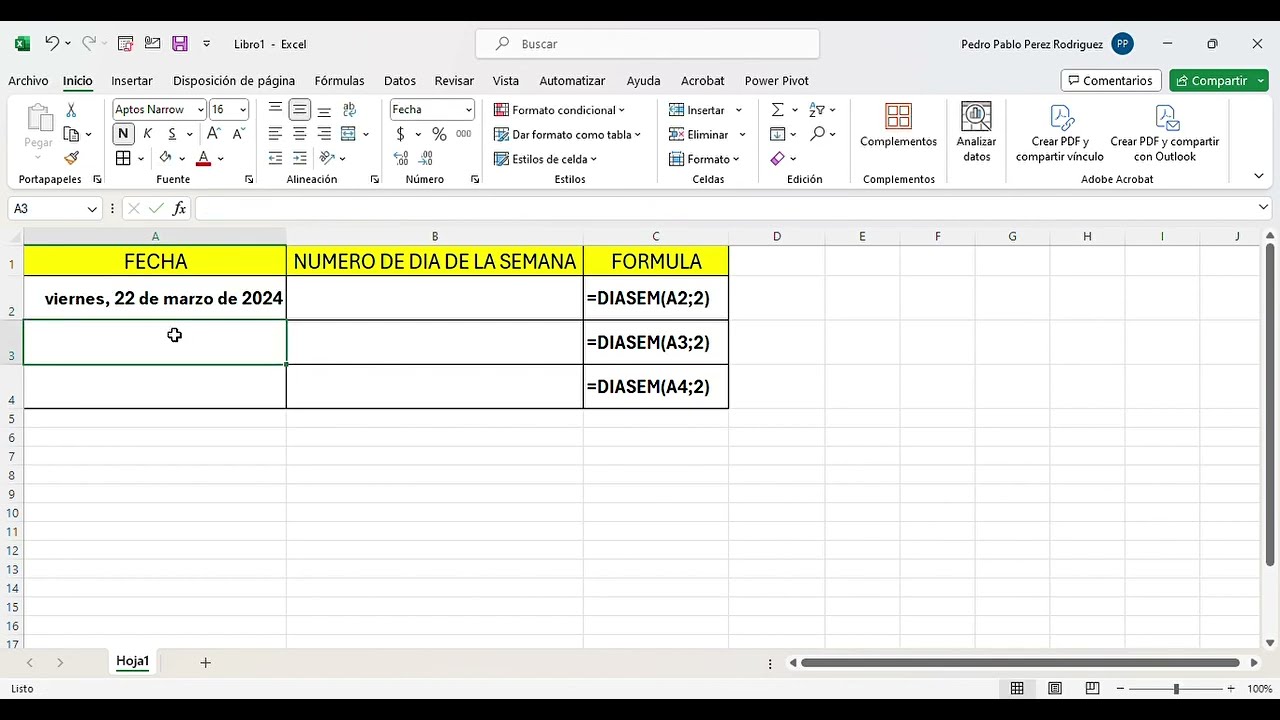Add a new sheet with plus button
Image resolution: width=1280 pixels, height=720 pixels.
click(205, 662)
